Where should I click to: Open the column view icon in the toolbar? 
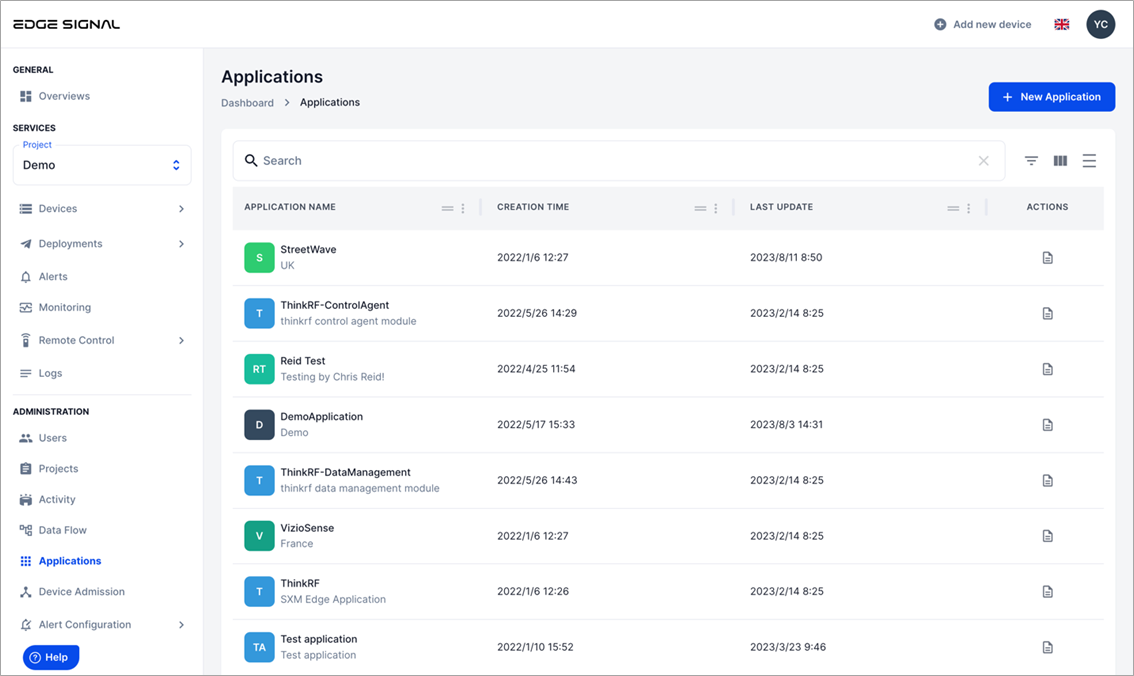1060,161
